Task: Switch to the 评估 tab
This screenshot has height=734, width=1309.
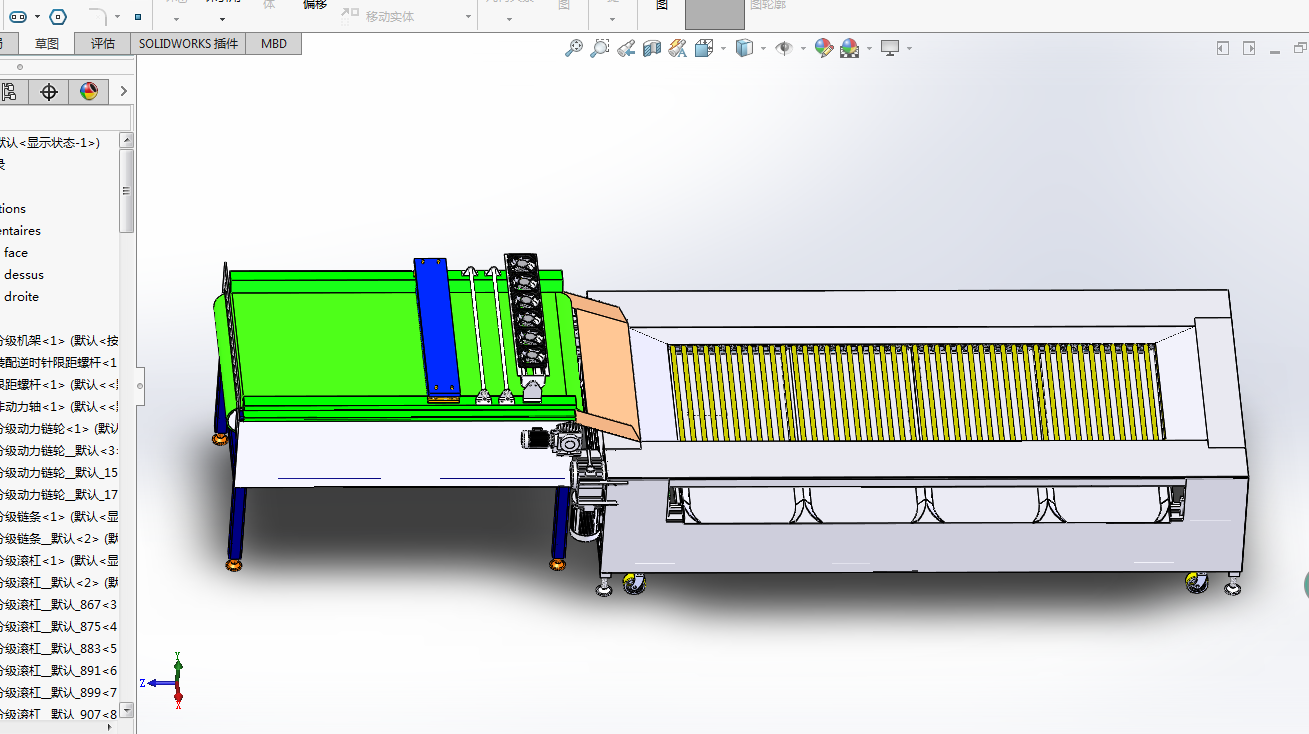Action: [x=103, y=44]
